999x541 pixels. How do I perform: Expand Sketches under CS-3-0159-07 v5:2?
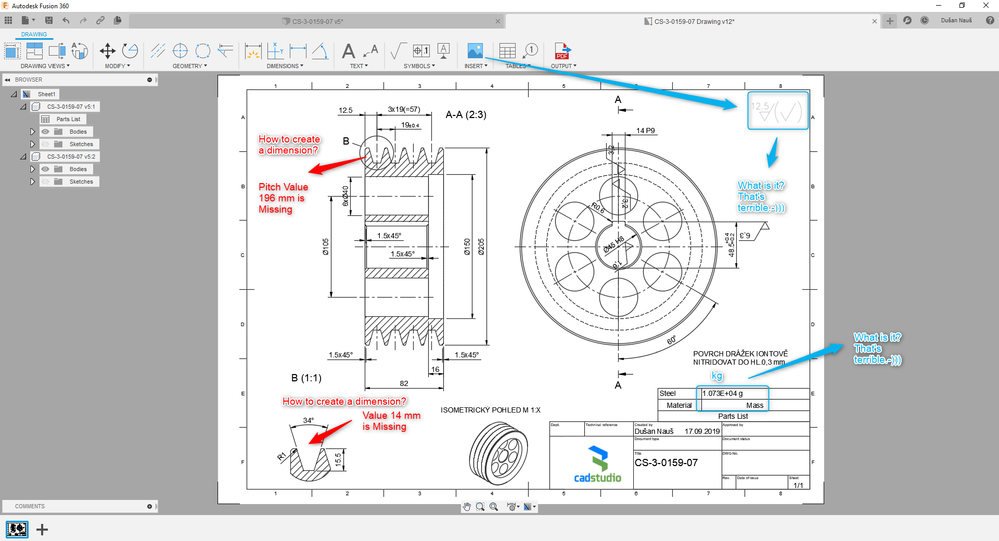(32, 182)
